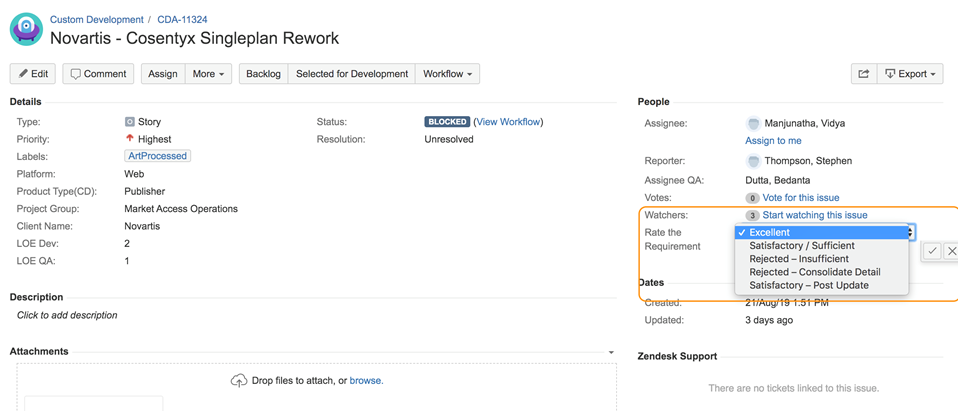
Task: Cancel rating with the X button
Action: [951, 251]
